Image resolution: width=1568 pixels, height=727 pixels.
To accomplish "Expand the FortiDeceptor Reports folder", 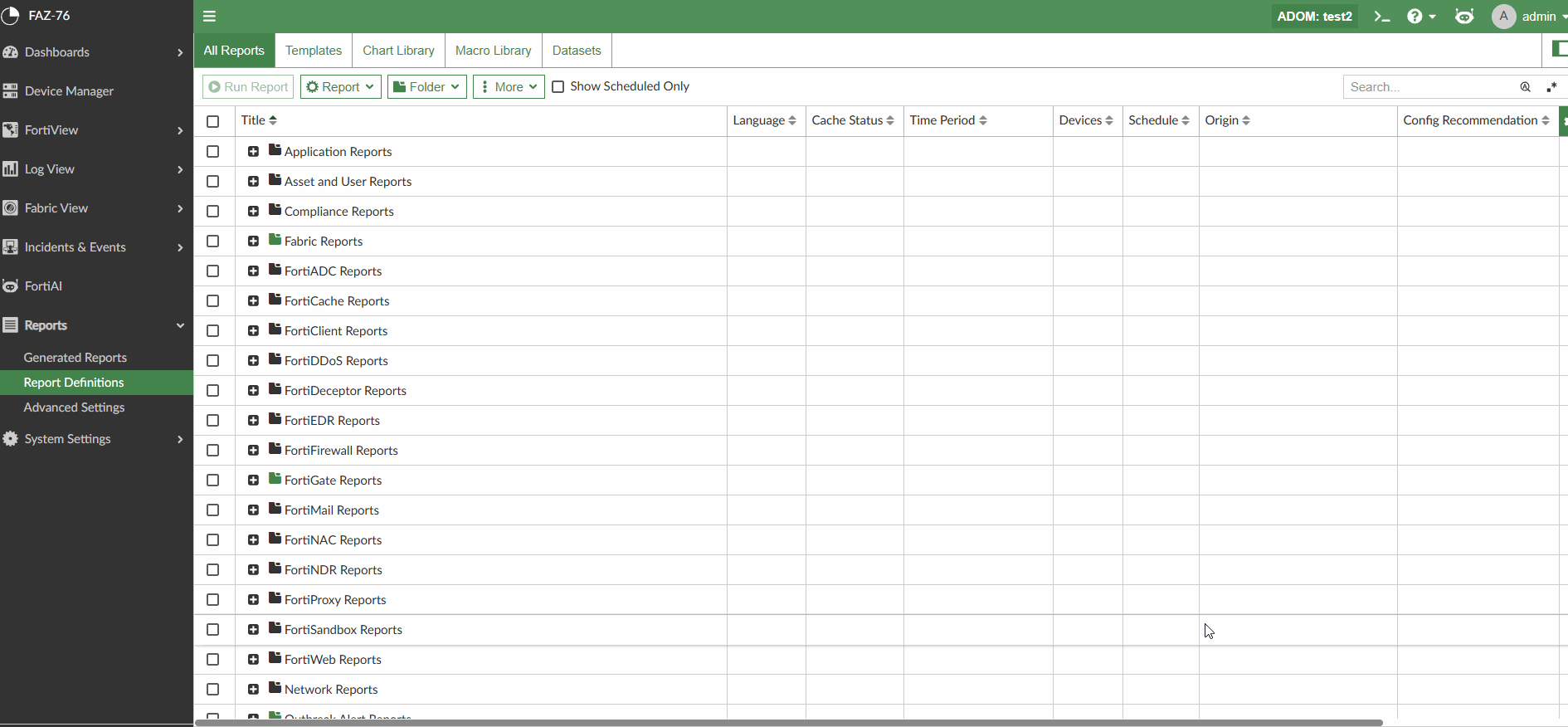I will [253, 390].
